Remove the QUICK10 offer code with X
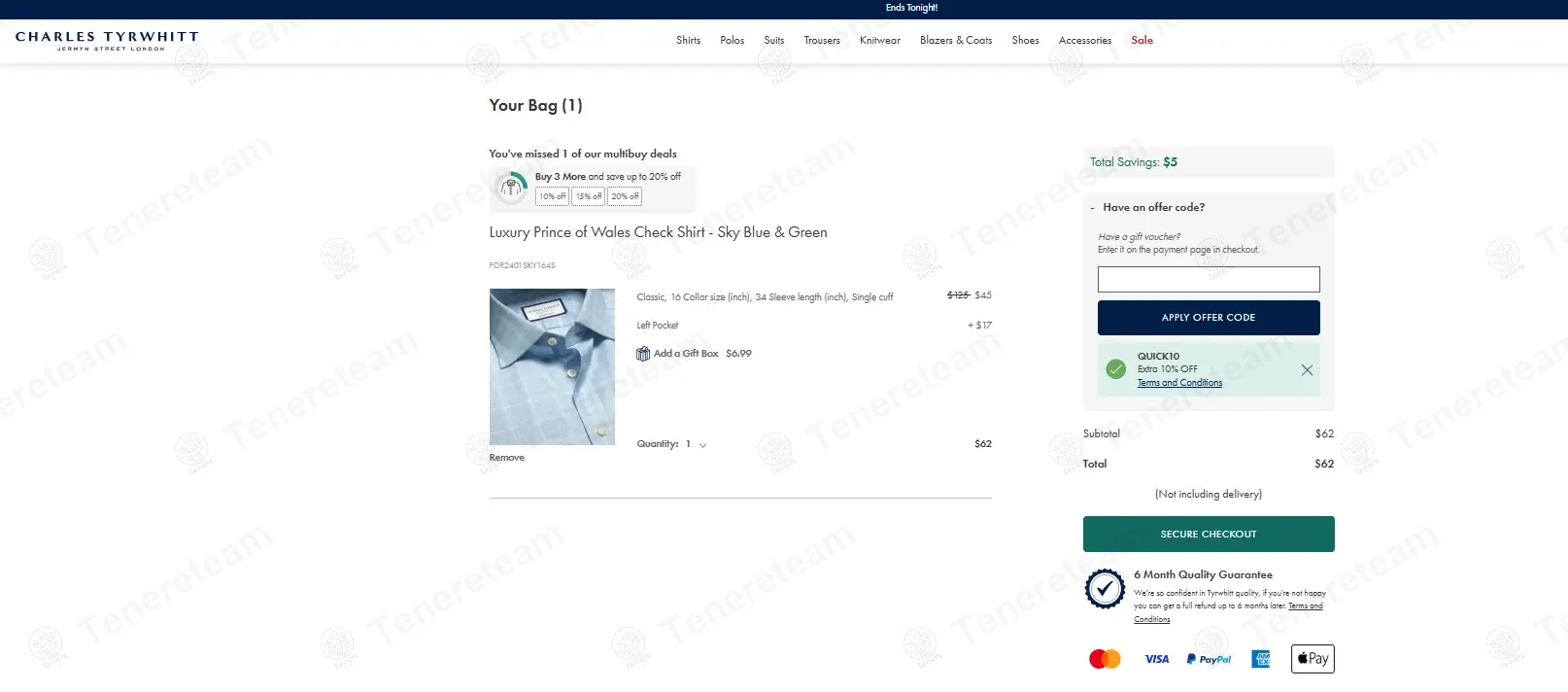 [x=1307, y=370]
